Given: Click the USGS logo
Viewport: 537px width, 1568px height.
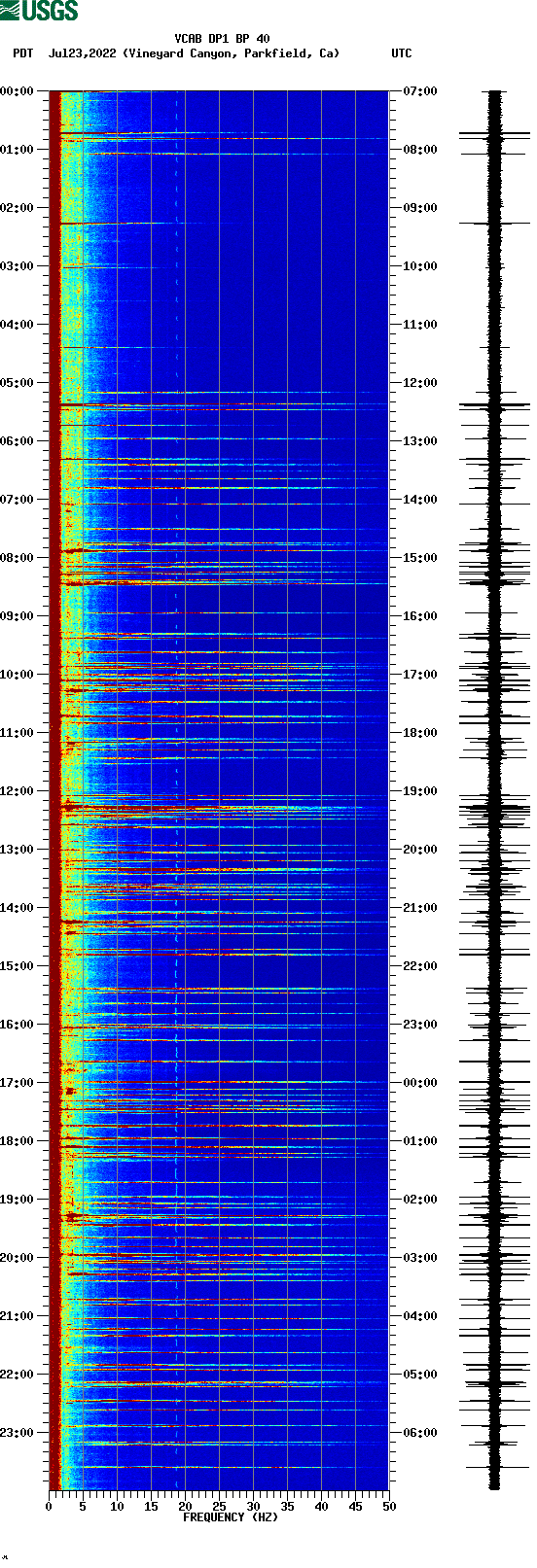Looking at the screenshot, I should [x=39, y=11].
